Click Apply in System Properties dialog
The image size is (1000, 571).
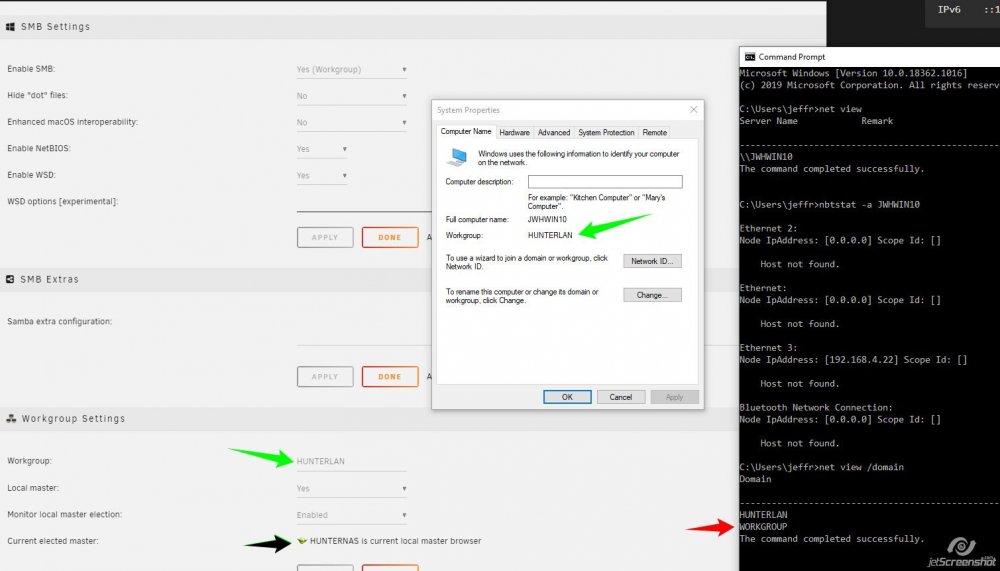(674, 397)
